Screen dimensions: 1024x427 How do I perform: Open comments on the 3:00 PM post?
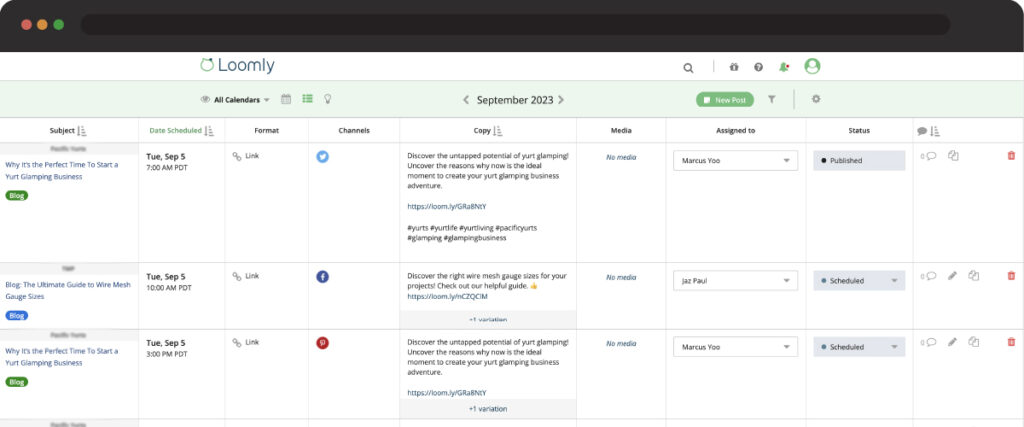coord(929,341)
